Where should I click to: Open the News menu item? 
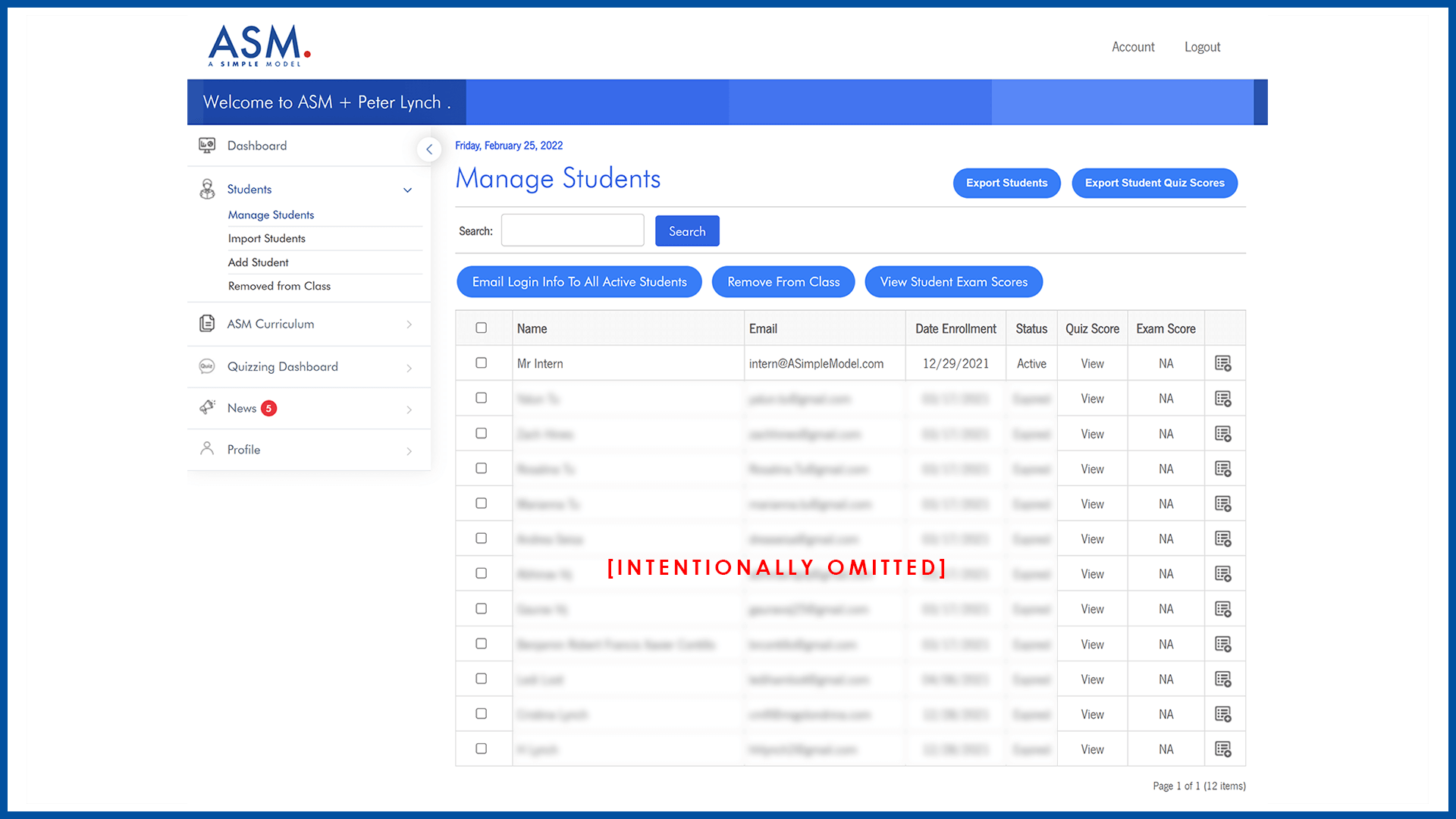point(242,408)
